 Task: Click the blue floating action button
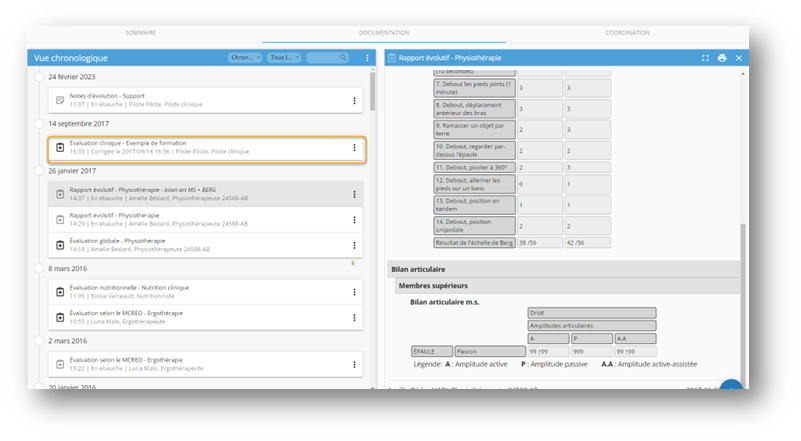coord(731,388)
